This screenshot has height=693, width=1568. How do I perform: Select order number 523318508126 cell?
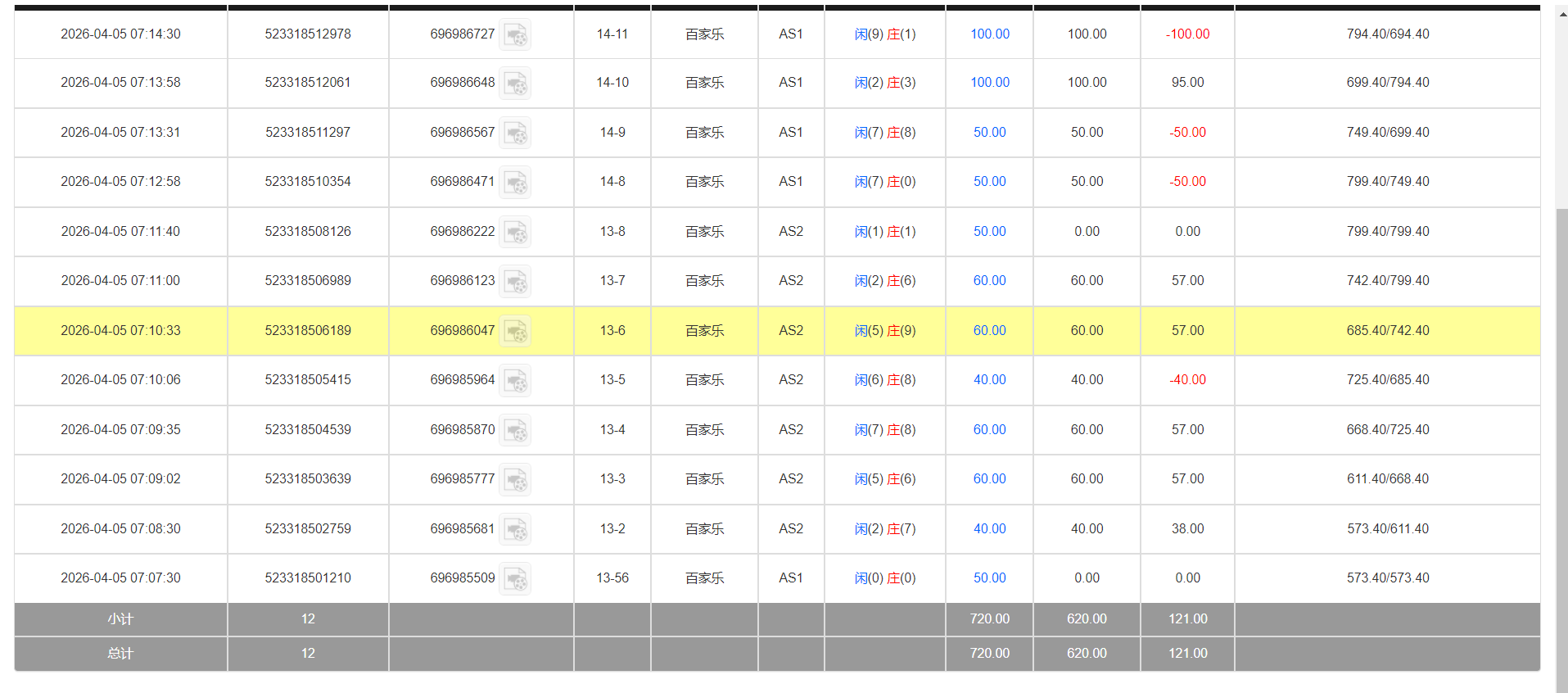308,232
